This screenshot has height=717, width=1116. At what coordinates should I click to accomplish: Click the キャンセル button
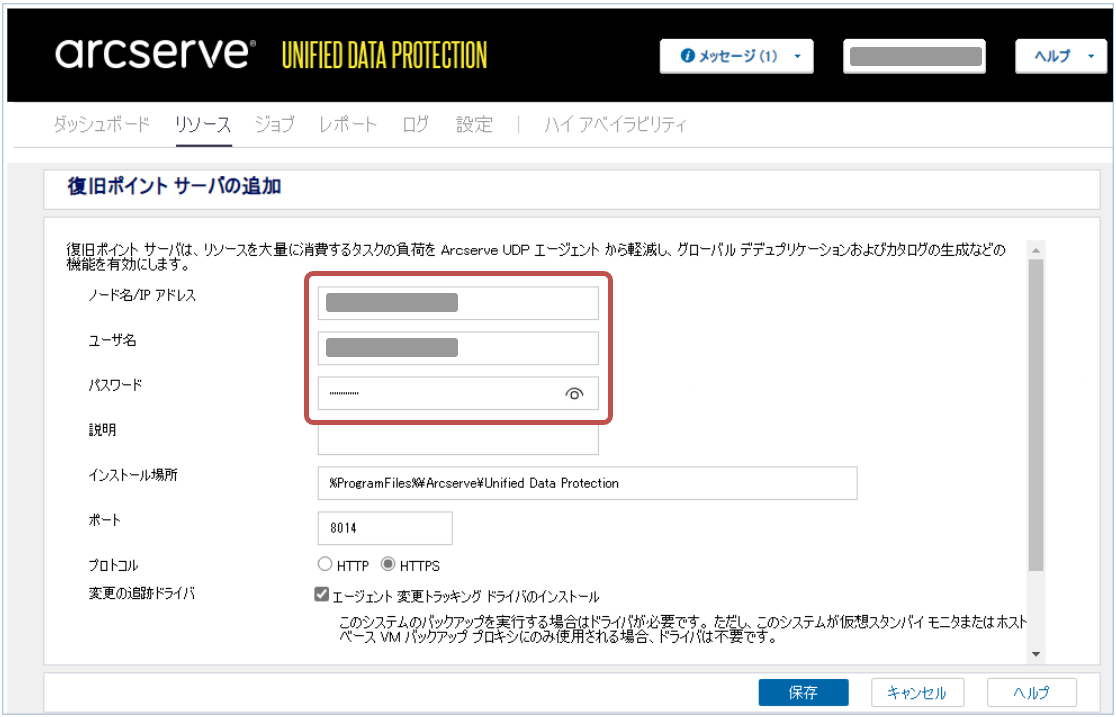(917, 692)
